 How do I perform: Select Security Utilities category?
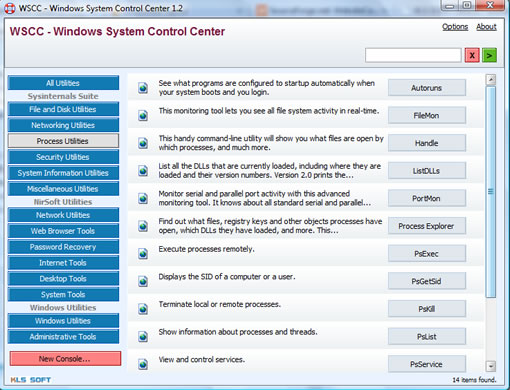coord(63,157)
